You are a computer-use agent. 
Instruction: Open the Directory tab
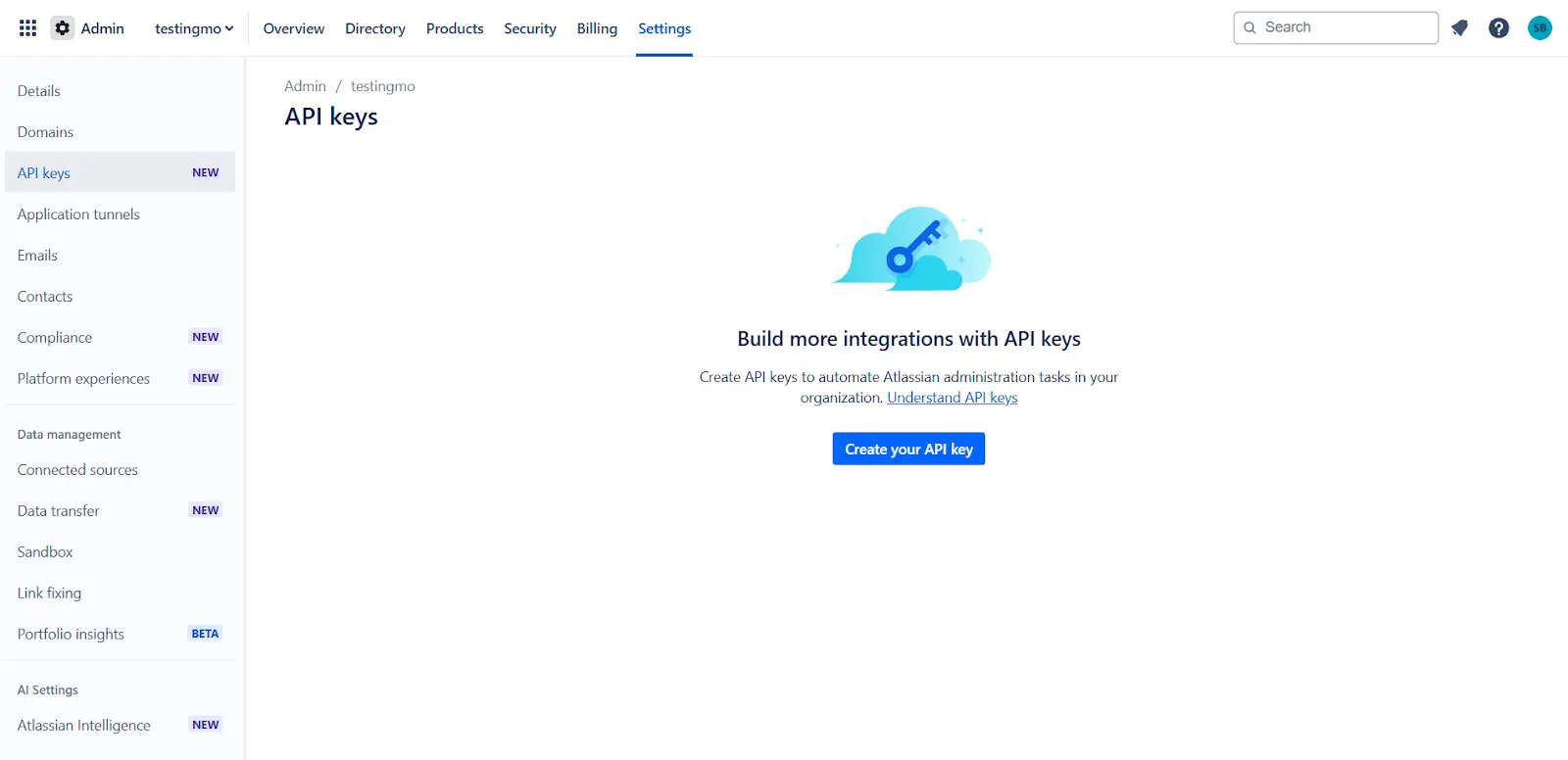(x=375, y=28)
